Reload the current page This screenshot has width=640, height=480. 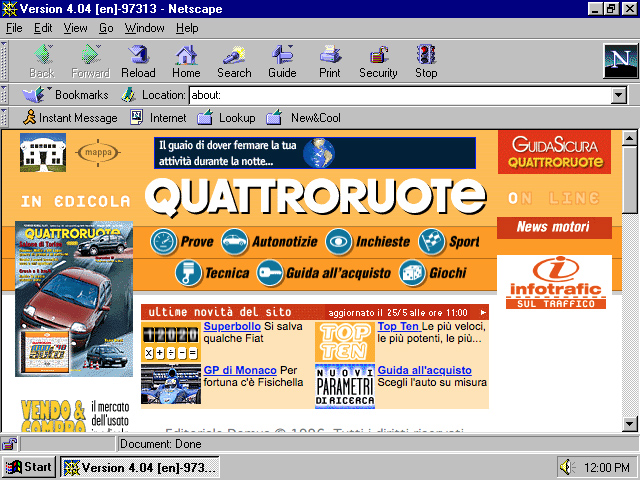(138, 61)
